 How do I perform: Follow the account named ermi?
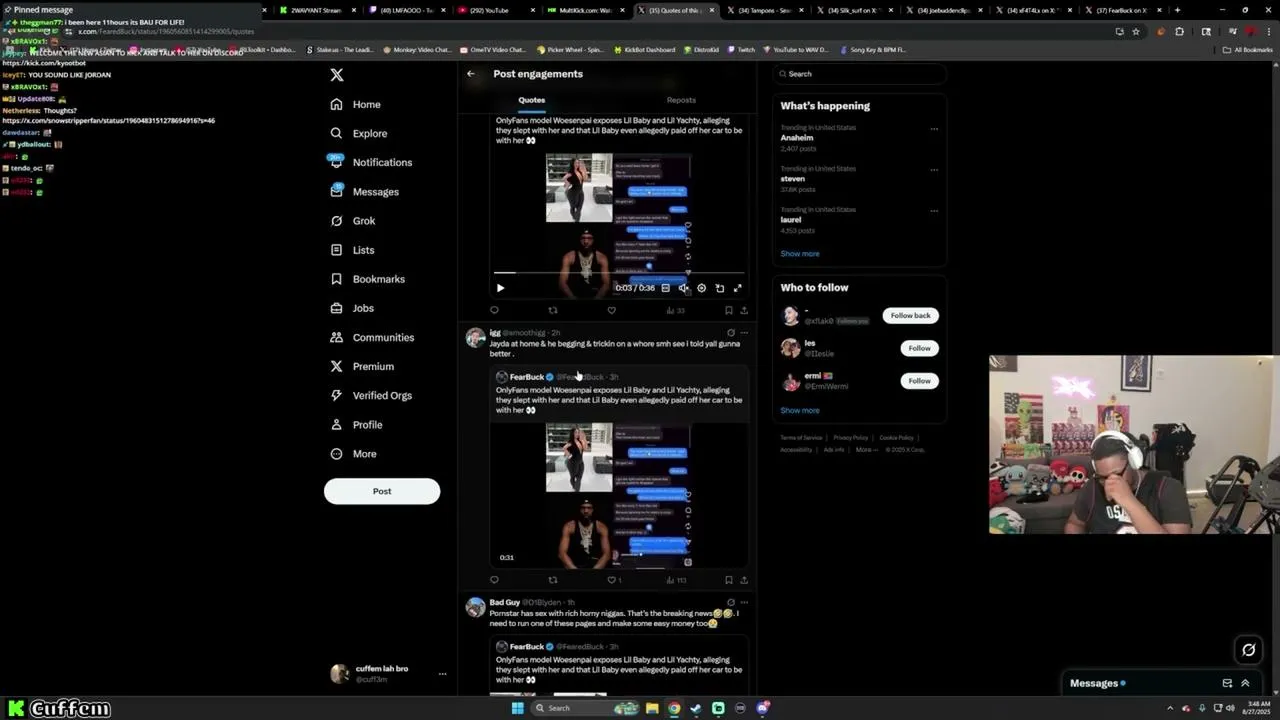919,381
